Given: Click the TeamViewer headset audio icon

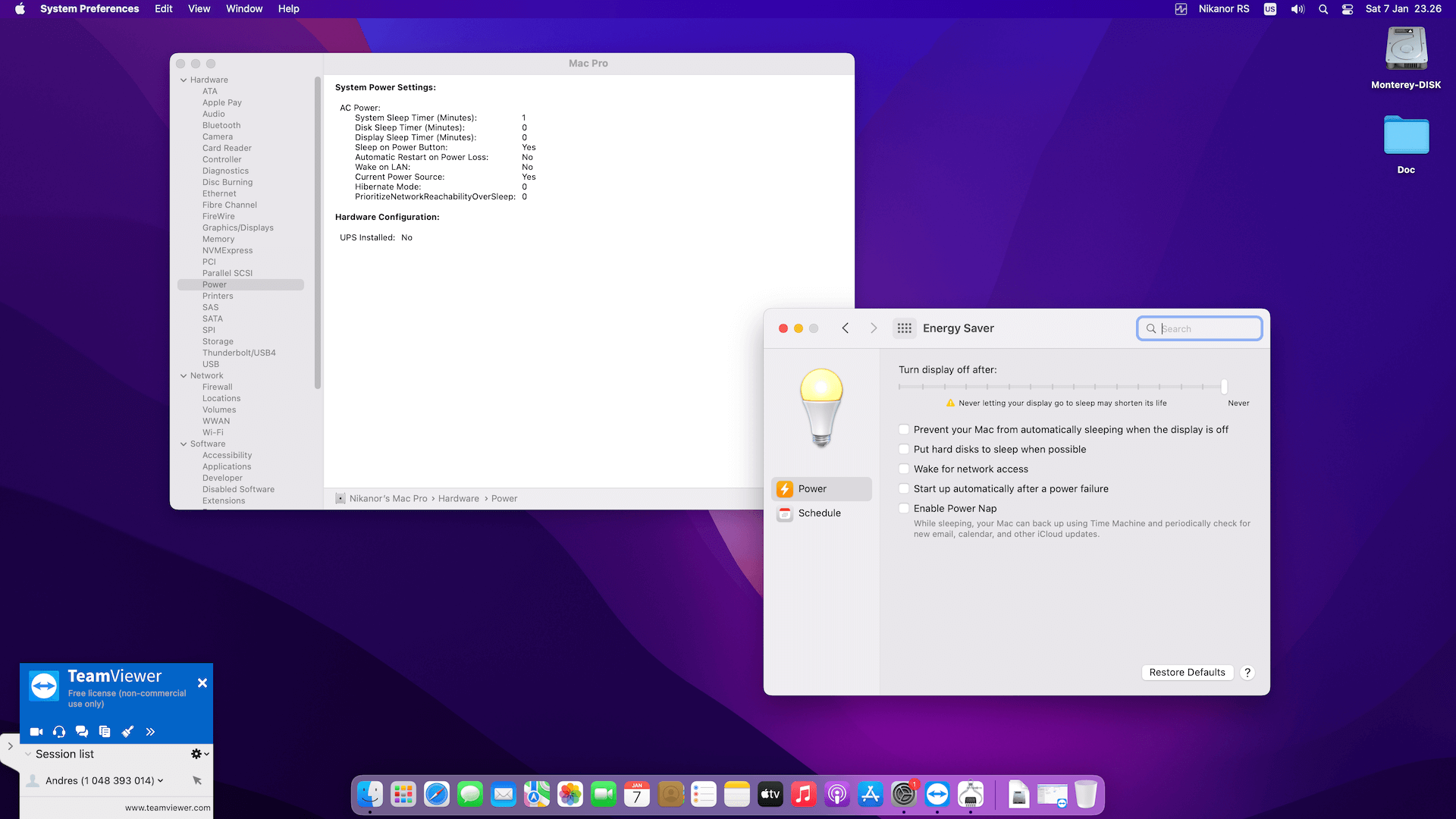Looking at the screenshot, I should click(59, 732).
